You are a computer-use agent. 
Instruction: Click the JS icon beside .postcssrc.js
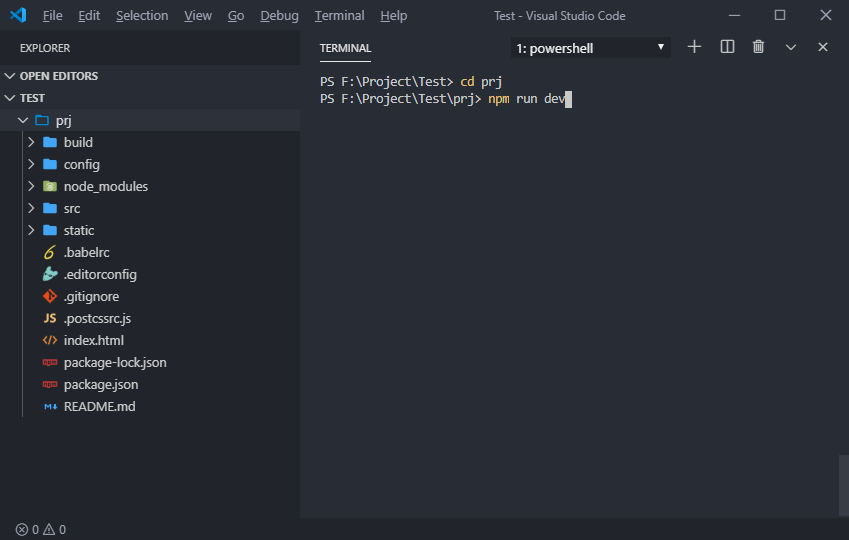point(50,318)
